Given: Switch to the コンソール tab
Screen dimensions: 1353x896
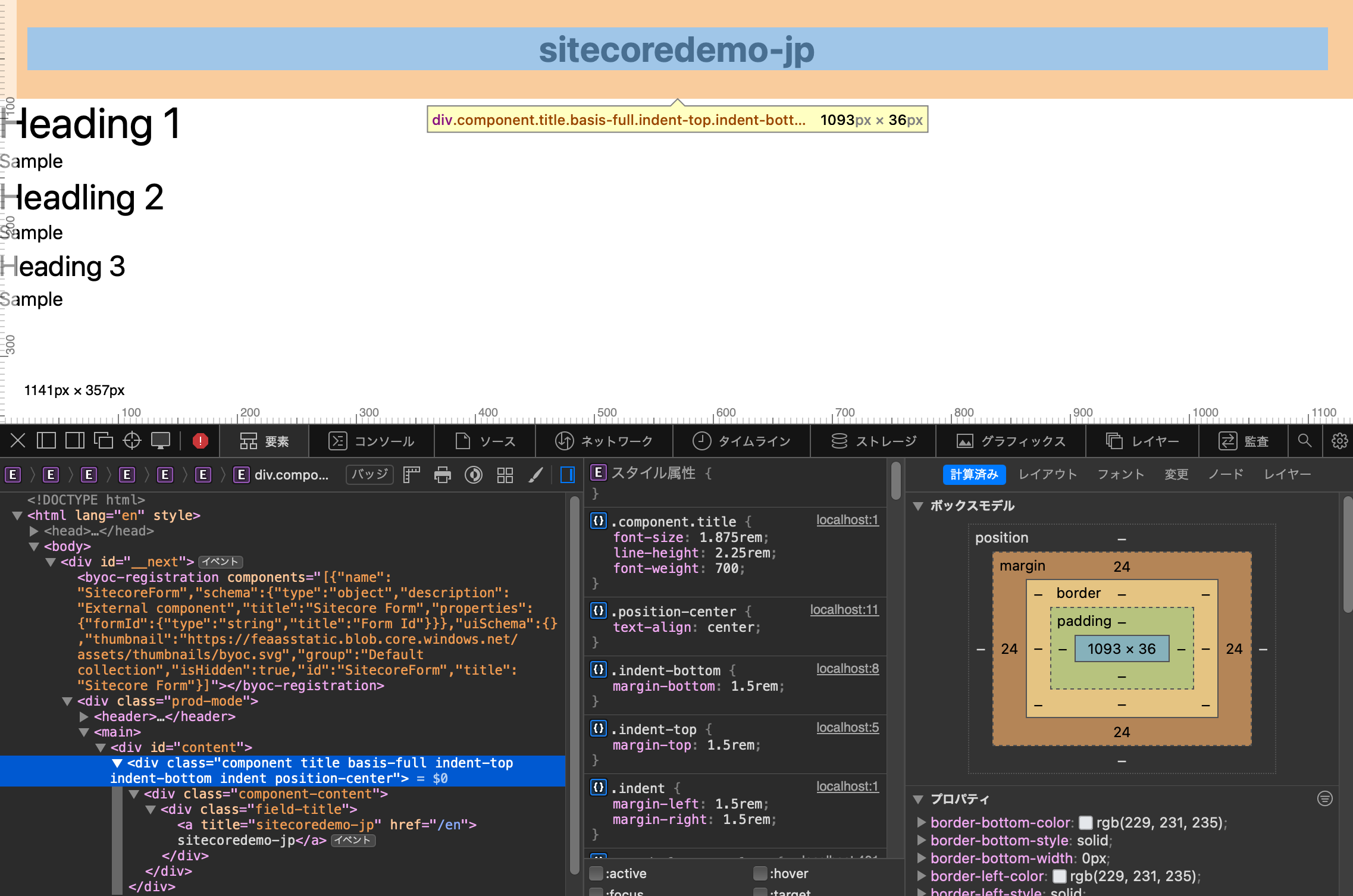Looking at the screenshot, I should pos(372,441).
